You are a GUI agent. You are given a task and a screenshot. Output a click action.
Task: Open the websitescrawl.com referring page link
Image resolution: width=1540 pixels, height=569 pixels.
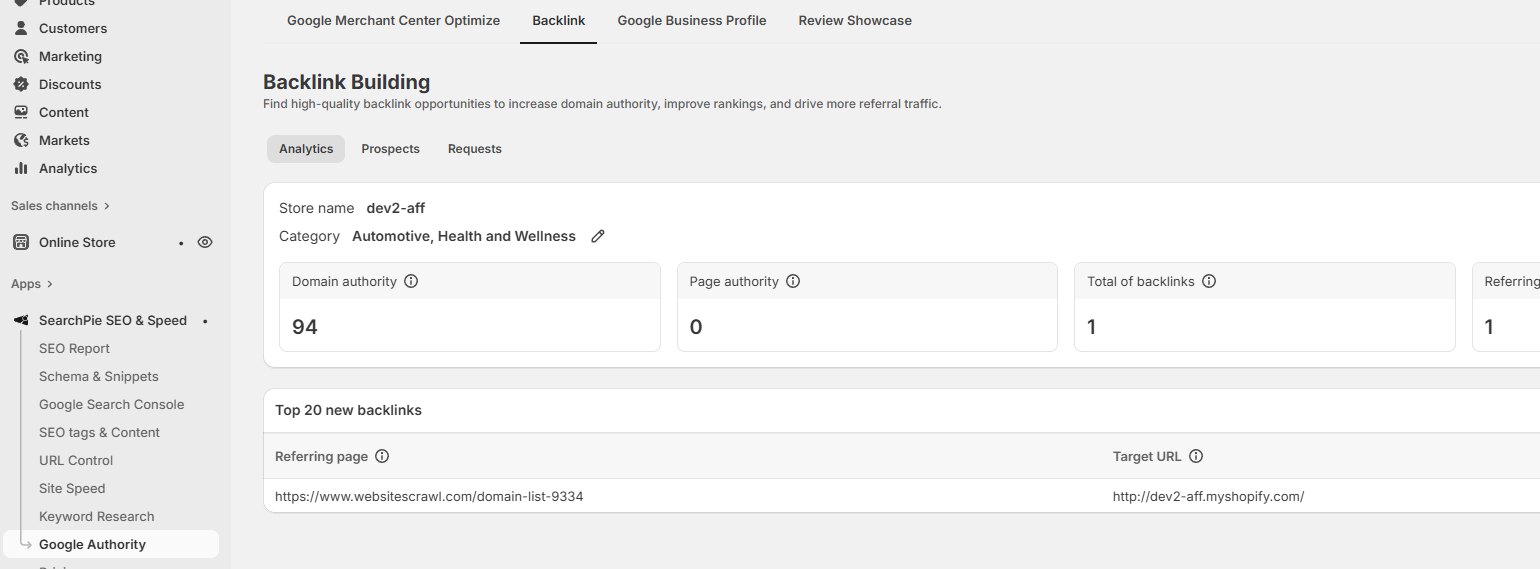click(428, 496)
